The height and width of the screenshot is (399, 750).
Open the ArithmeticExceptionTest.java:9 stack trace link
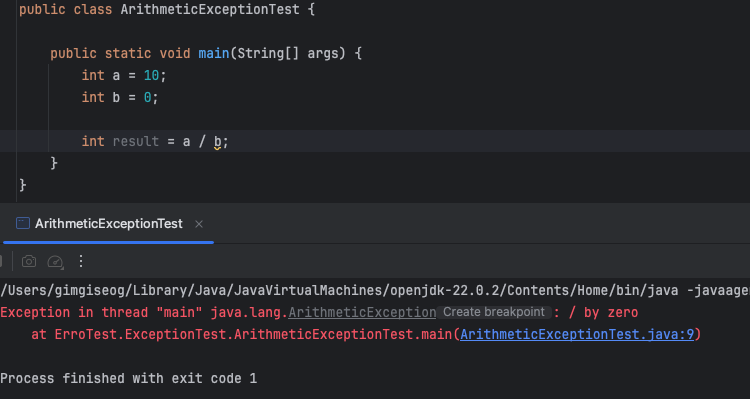[577, 334]
